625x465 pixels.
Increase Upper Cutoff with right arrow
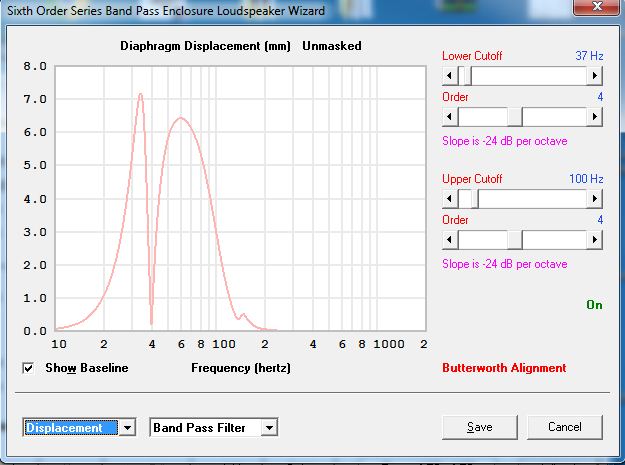pos(595,198)
